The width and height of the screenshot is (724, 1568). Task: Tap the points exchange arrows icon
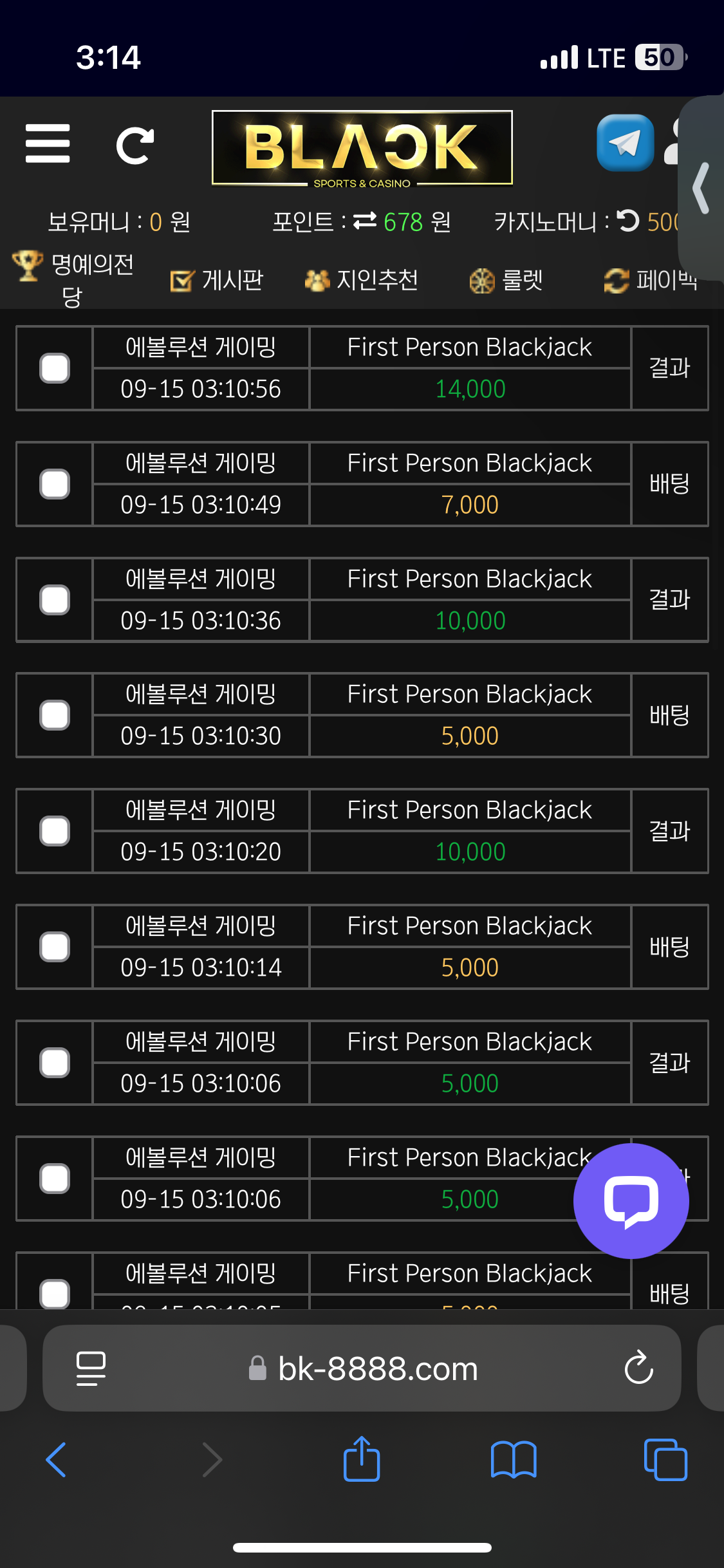coord(365,221)
